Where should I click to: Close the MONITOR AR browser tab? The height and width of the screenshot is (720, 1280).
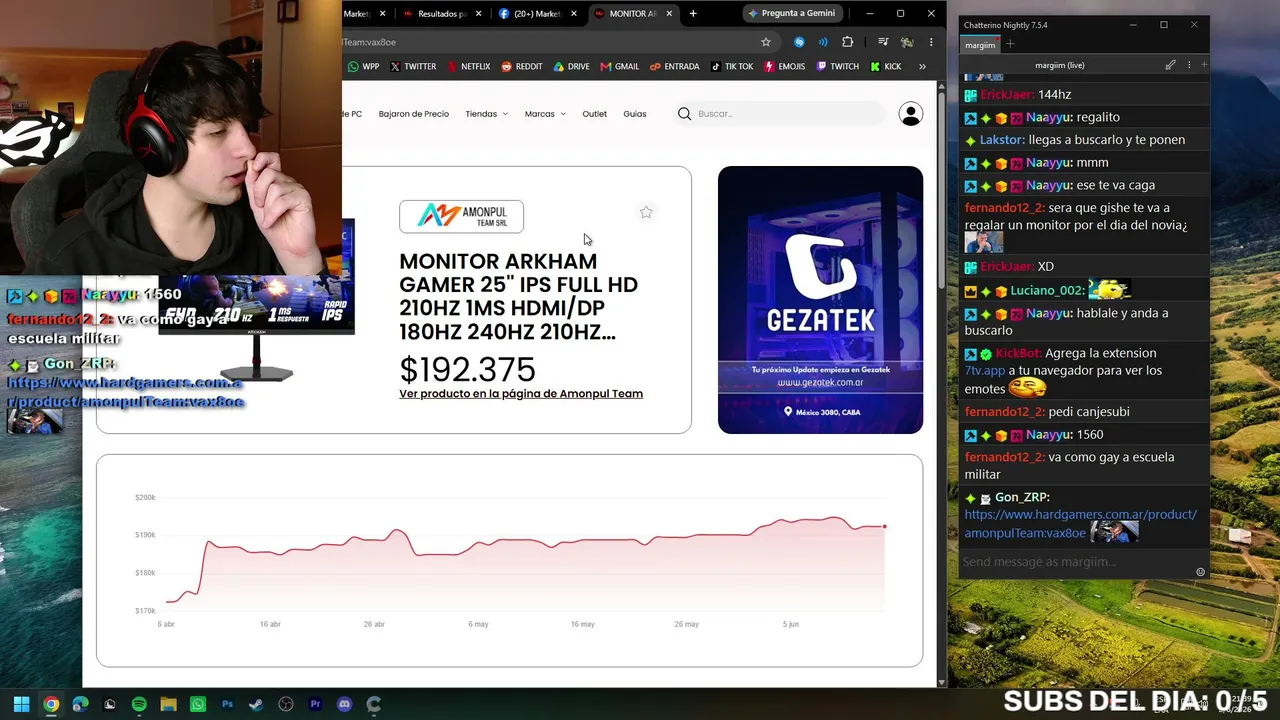668,14
